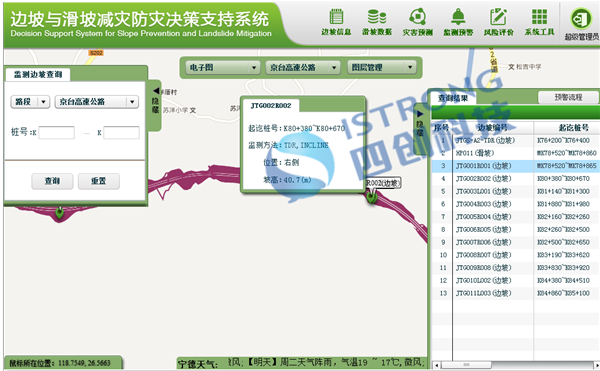Open the 路段 dropdown in the query panel
Viewport: 600px width, 371px height.
click(x=30, y=102)
